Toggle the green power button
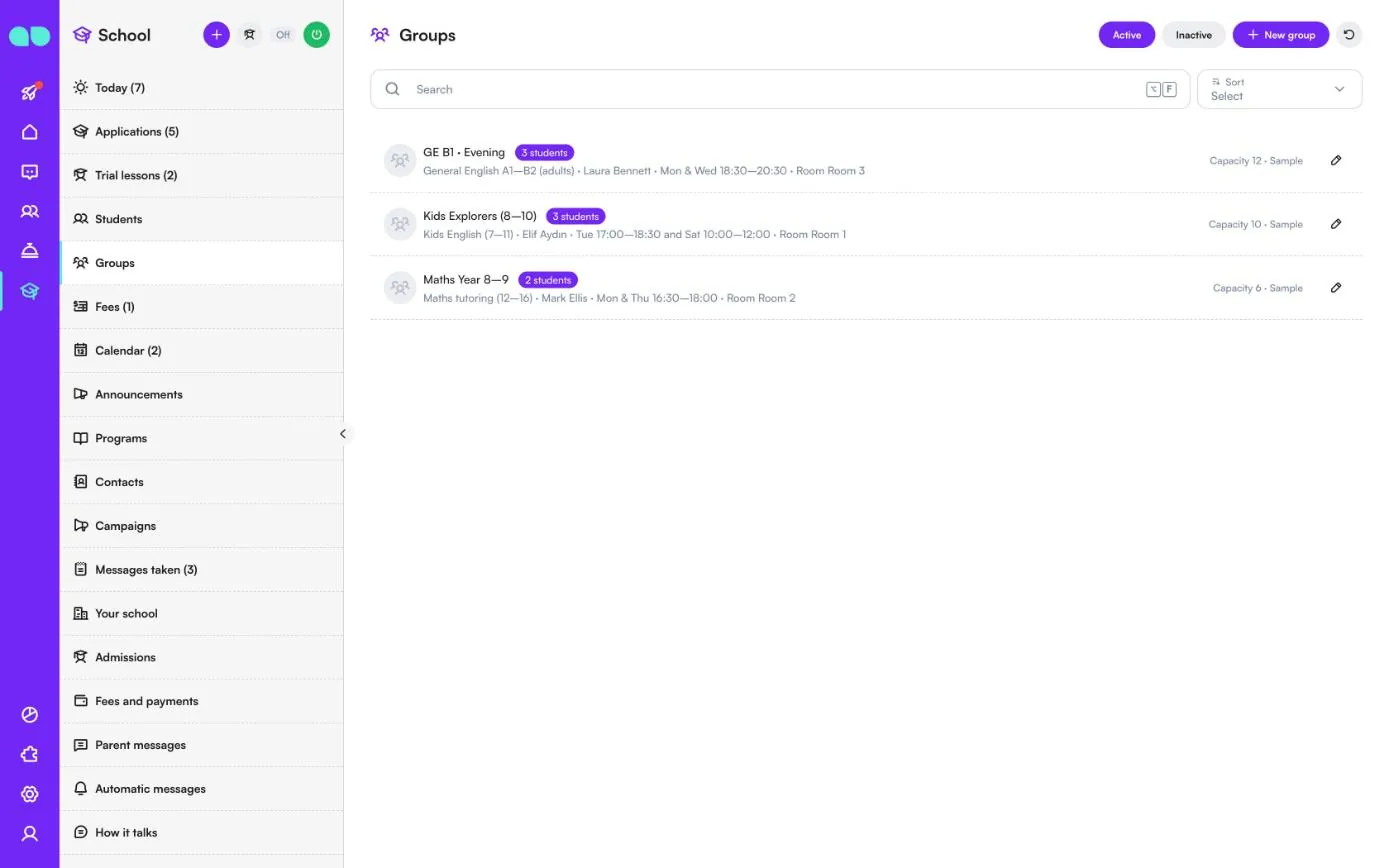 [x=317, y=35]
